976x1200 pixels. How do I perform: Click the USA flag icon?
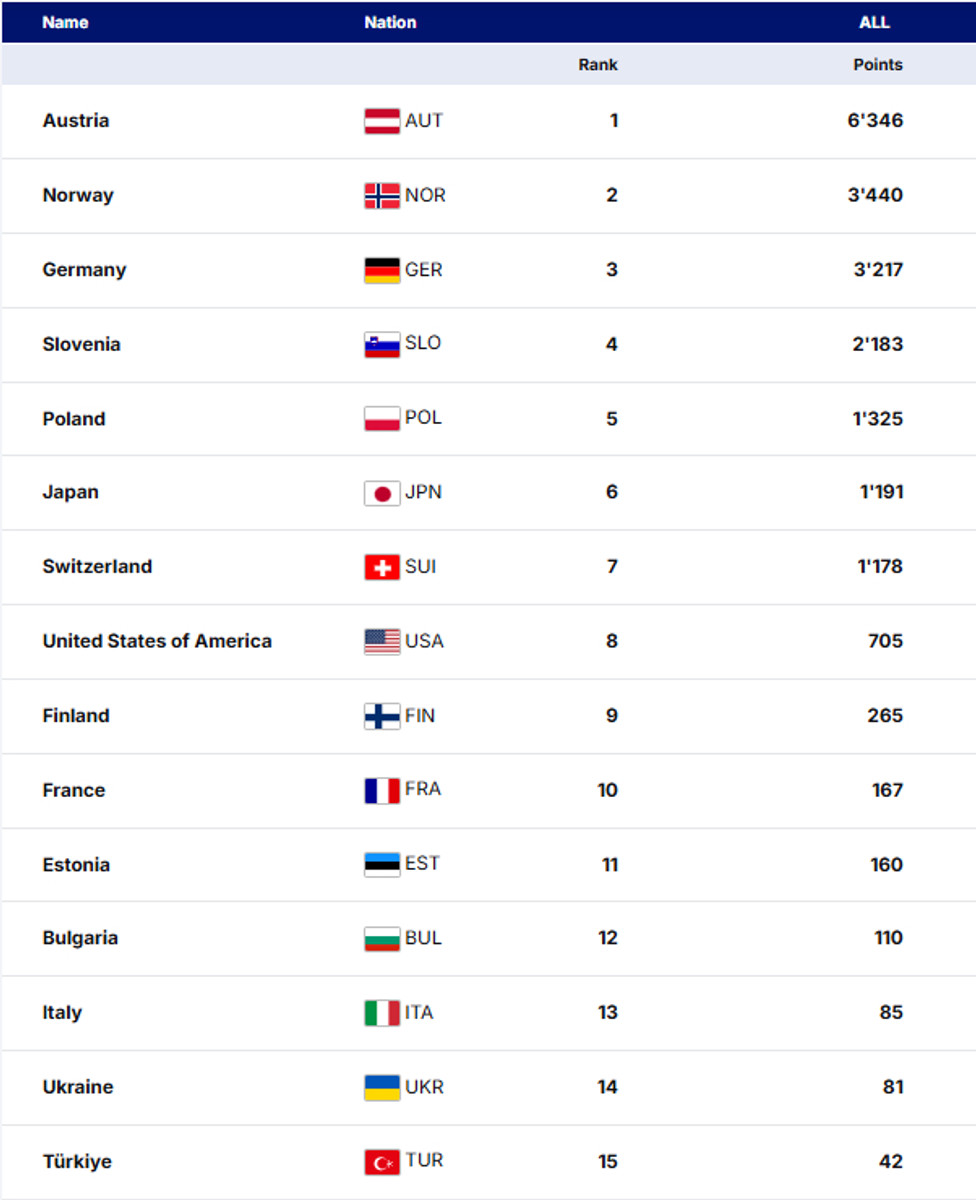[382, 641]
